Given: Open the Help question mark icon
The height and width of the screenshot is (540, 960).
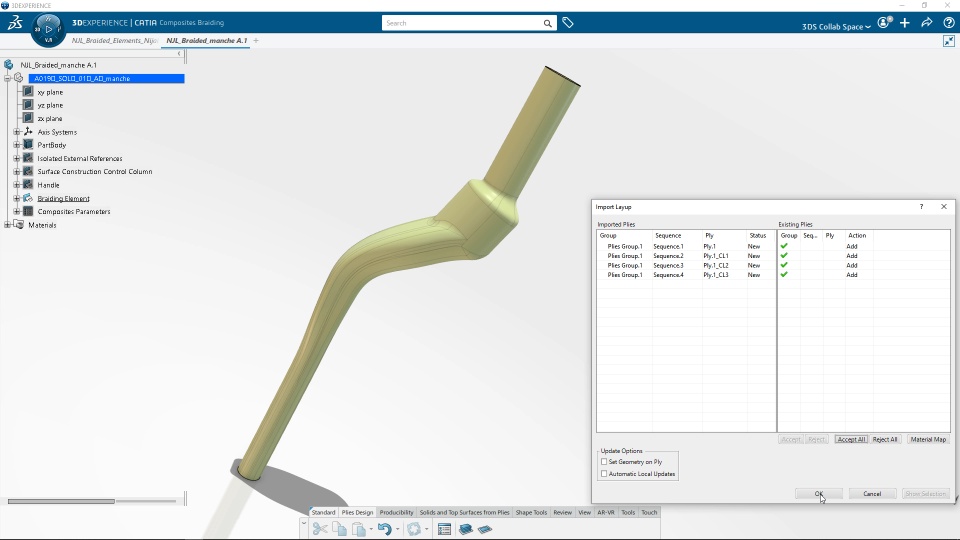Looking at the screenshot, I should coord(948,23).
